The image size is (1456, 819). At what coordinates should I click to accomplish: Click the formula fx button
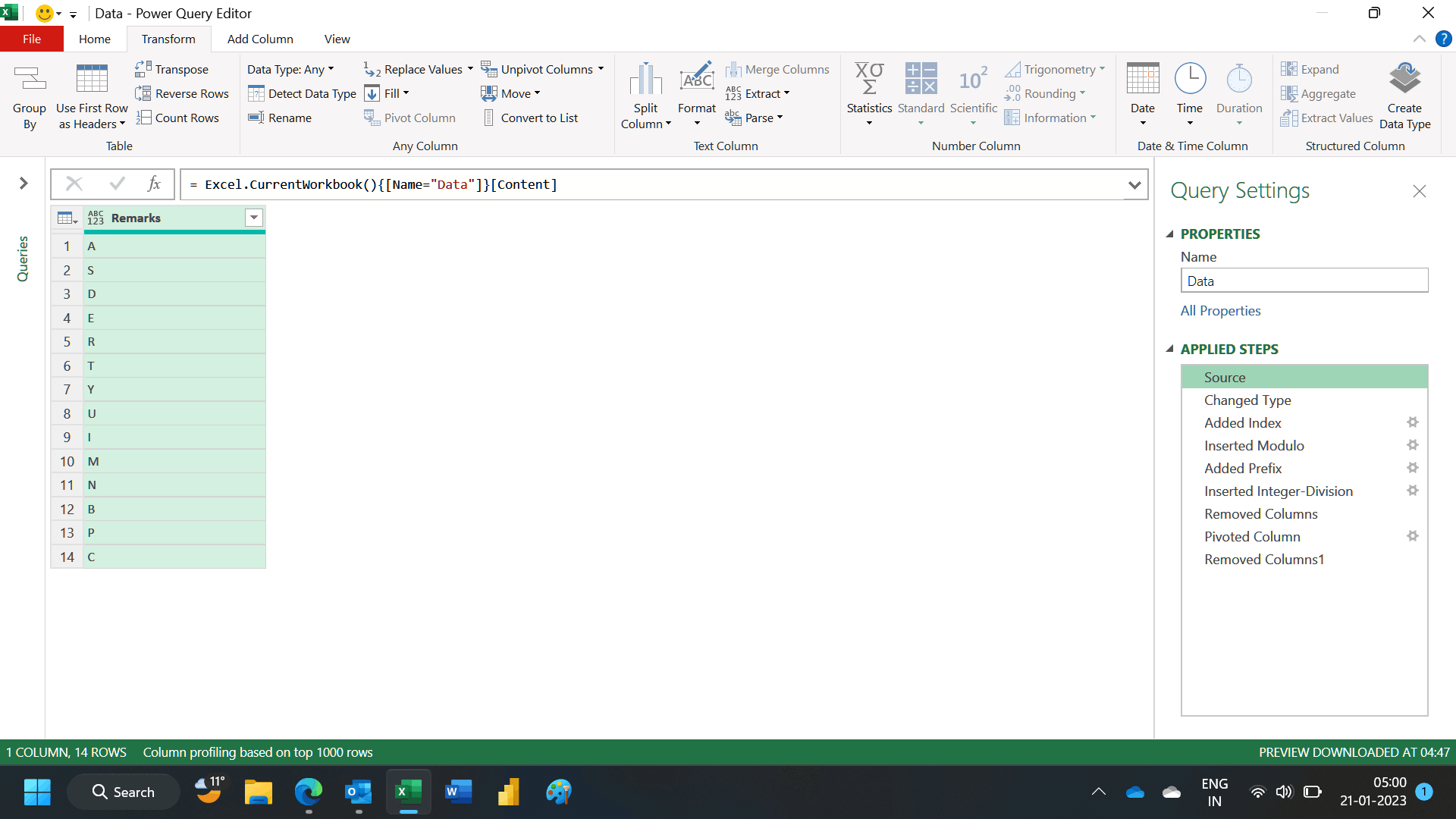pos(154,184)
